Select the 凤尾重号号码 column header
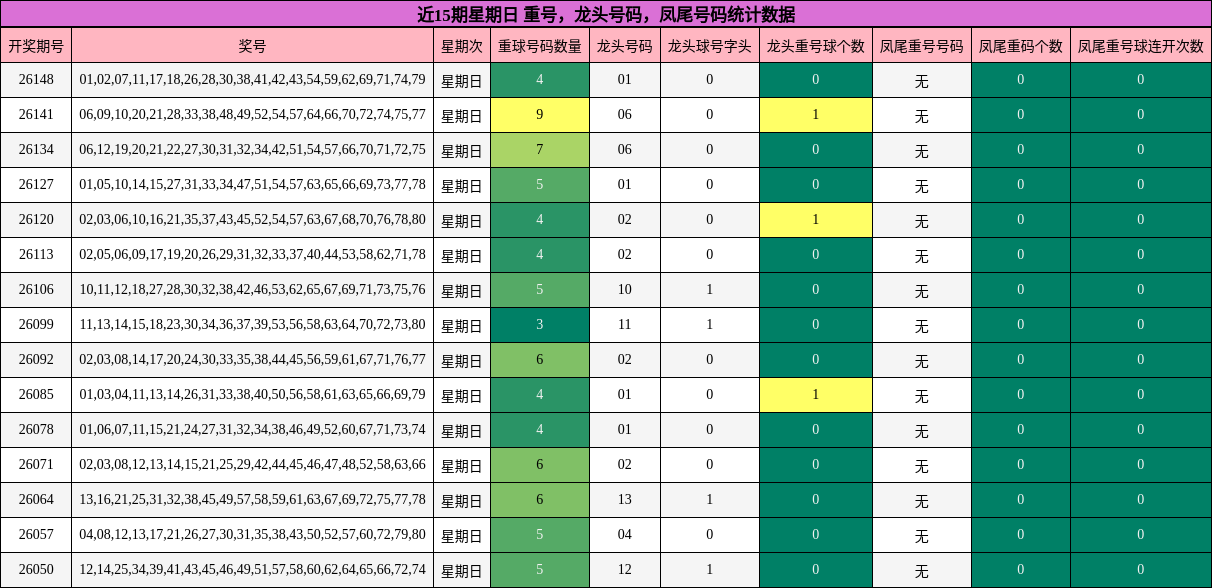This screenshot has width=1212, height=588. pyautogui.click(x=922, y=45)
